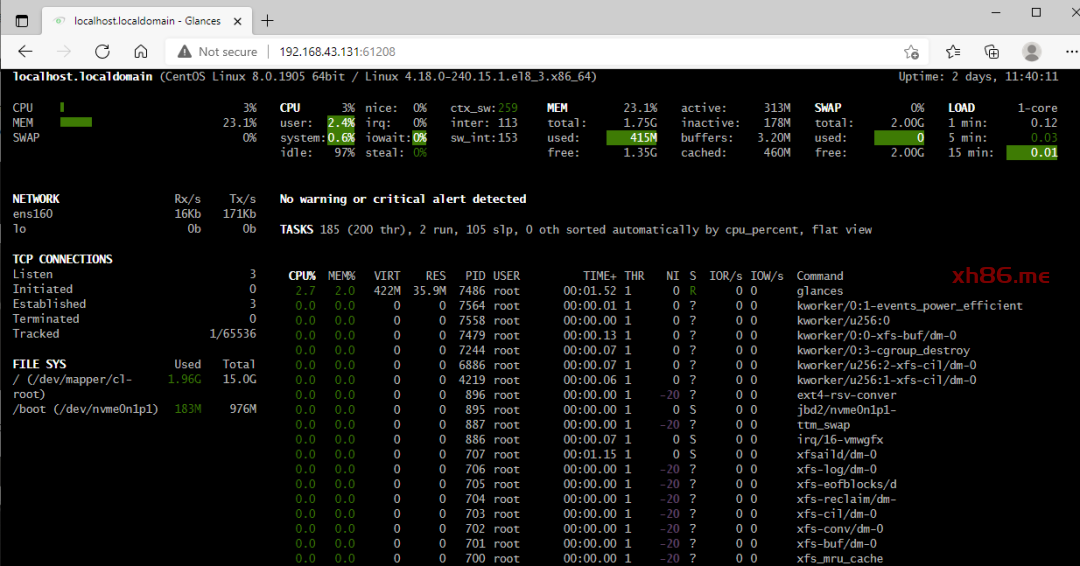This screenshot has width=1080, height=566.
Task: Add this page to favorites
Action: (911, 52)
